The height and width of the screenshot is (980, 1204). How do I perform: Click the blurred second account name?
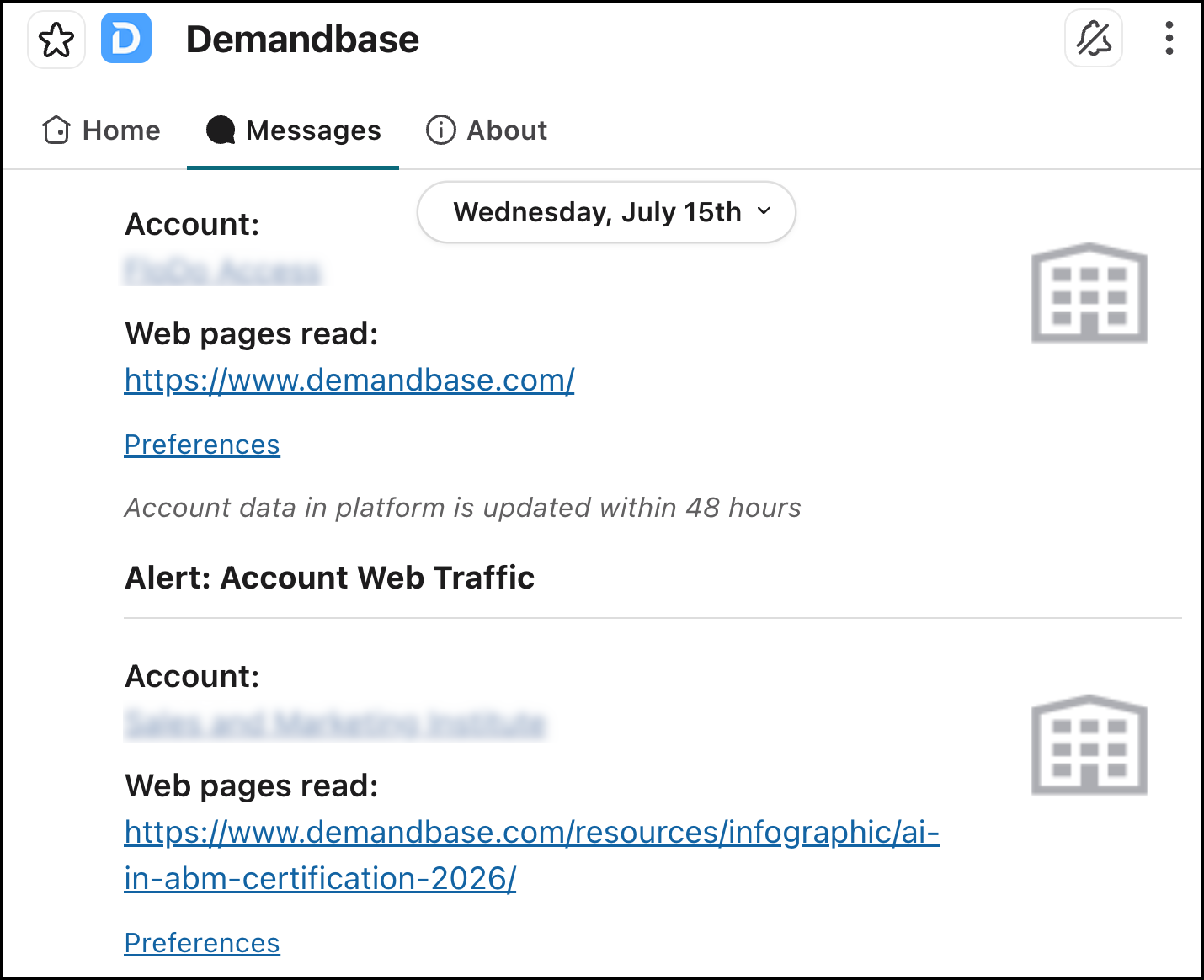[x=335, y=723]
